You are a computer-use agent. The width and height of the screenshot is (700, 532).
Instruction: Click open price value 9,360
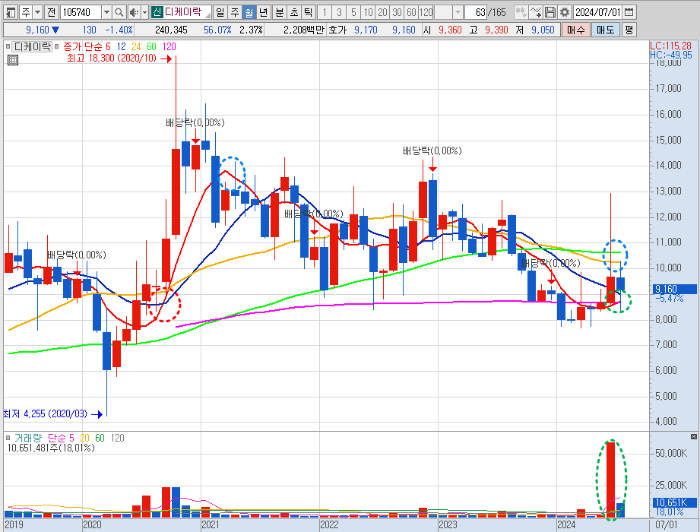click(x=450, y=30)
